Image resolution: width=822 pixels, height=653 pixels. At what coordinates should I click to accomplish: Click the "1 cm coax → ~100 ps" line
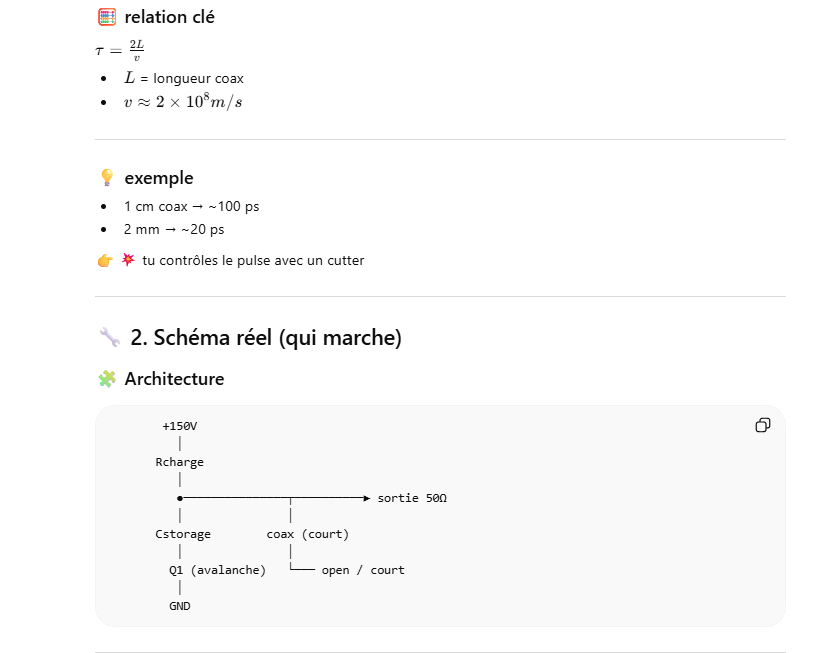191,206
